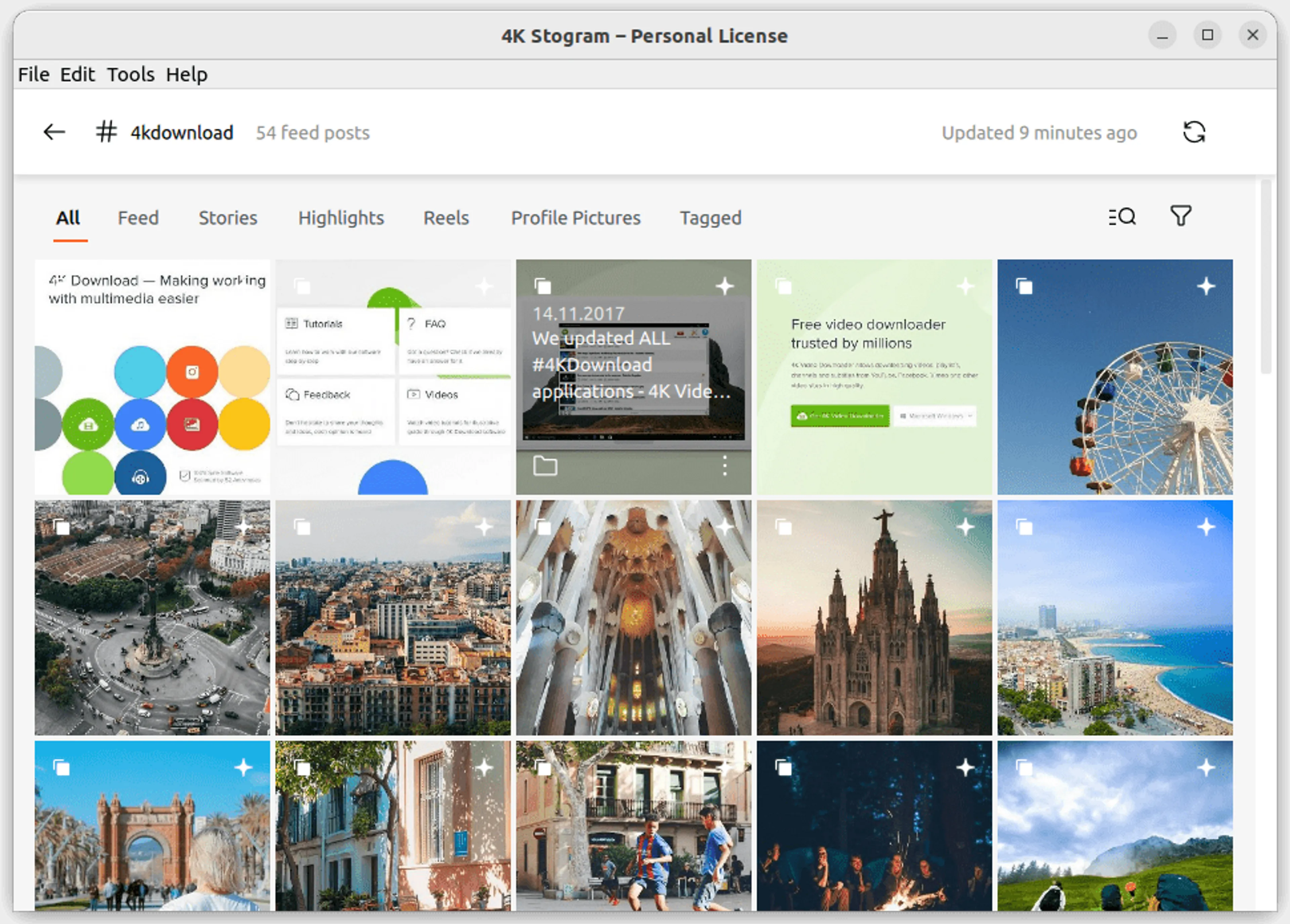
Task: Click sparkle icon on beach coastline photo
Action: 1206,527
